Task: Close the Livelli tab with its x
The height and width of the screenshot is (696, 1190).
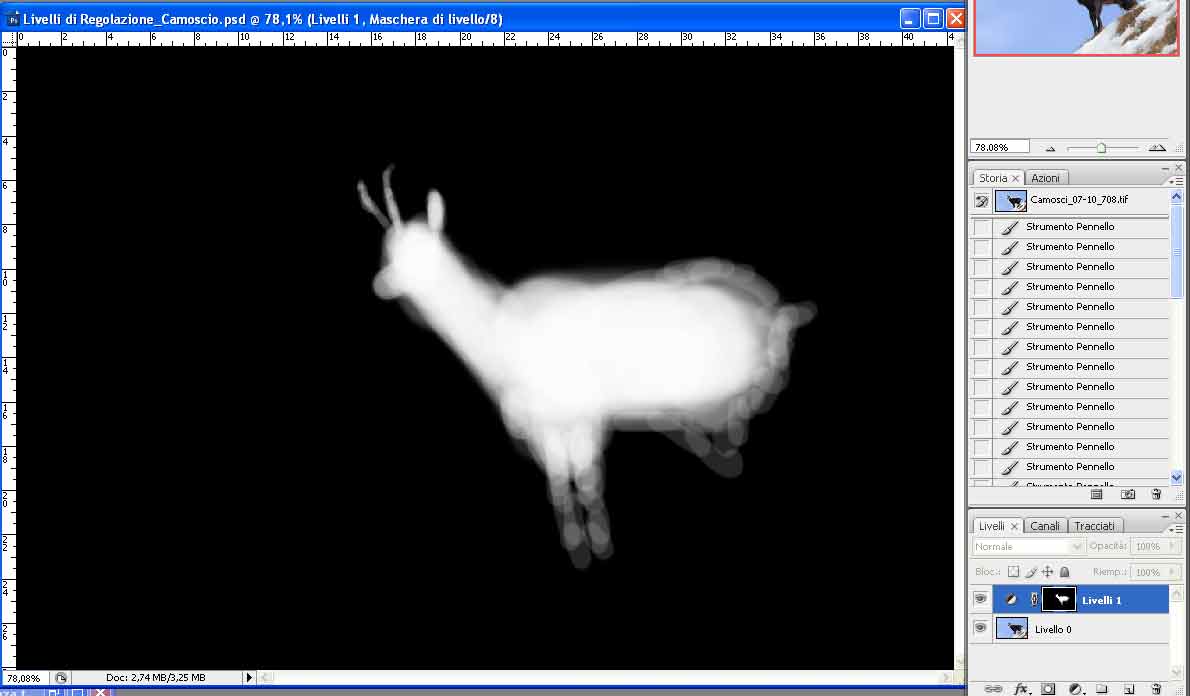Action: click(x=1014, y=526)
